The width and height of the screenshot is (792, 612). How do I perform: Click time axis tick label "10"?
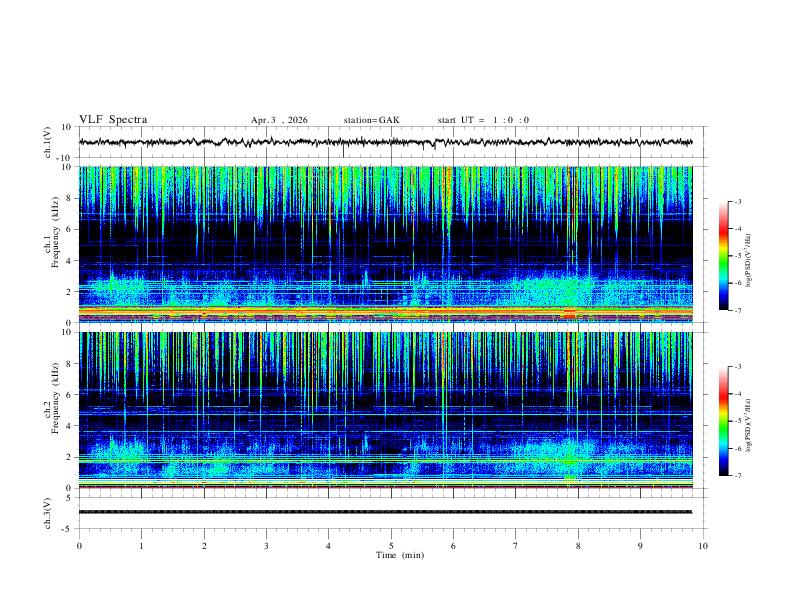[x=703, y=546]
